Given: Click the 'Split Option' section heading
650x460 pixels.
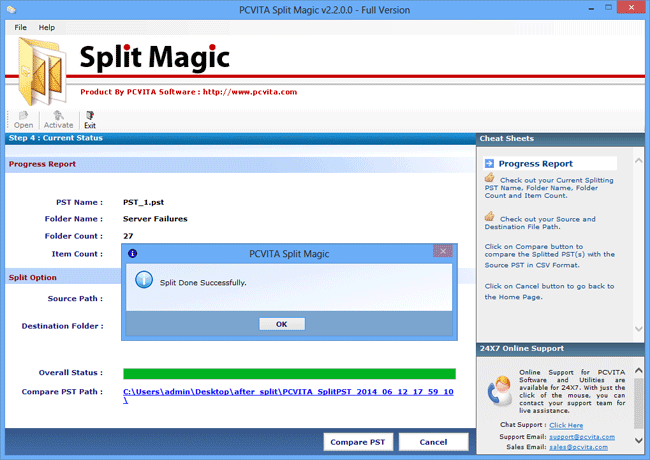Looking at the screenshot, I should click(33, 278).
